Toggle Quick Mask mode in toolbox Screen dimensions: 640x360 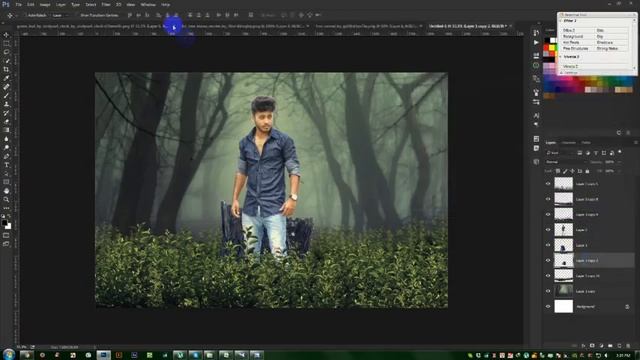click(6, 235)
